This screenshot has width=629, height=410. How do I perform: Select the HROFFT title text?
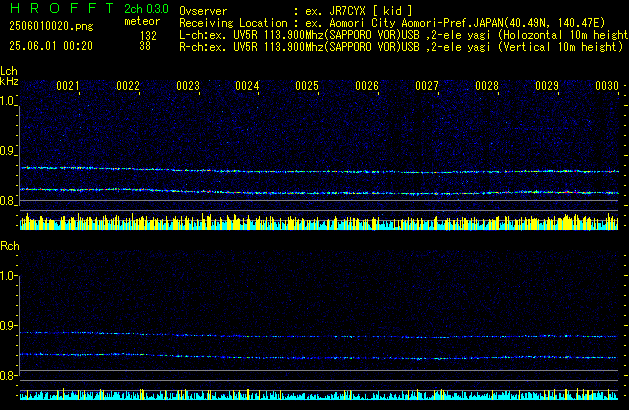pos(62,8)
